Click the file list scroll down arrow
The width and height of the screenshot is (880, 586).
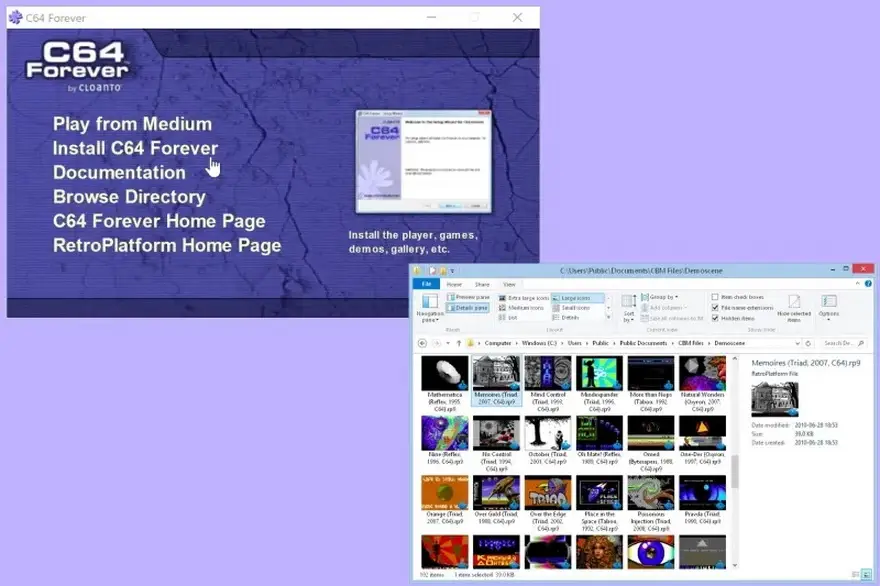click(x=735, y=566)
